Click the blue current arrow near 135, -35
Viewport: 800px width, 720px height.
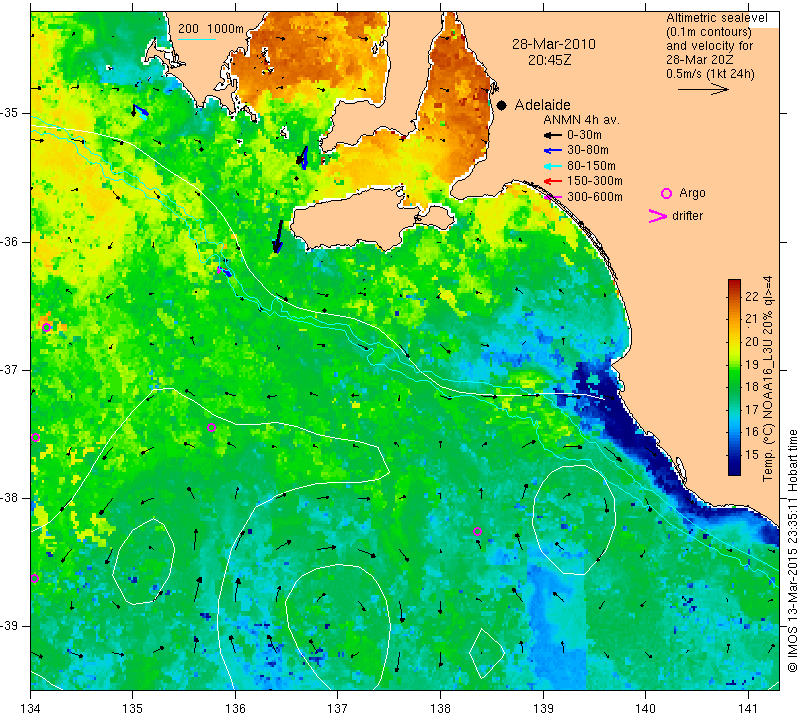[141, 111]
